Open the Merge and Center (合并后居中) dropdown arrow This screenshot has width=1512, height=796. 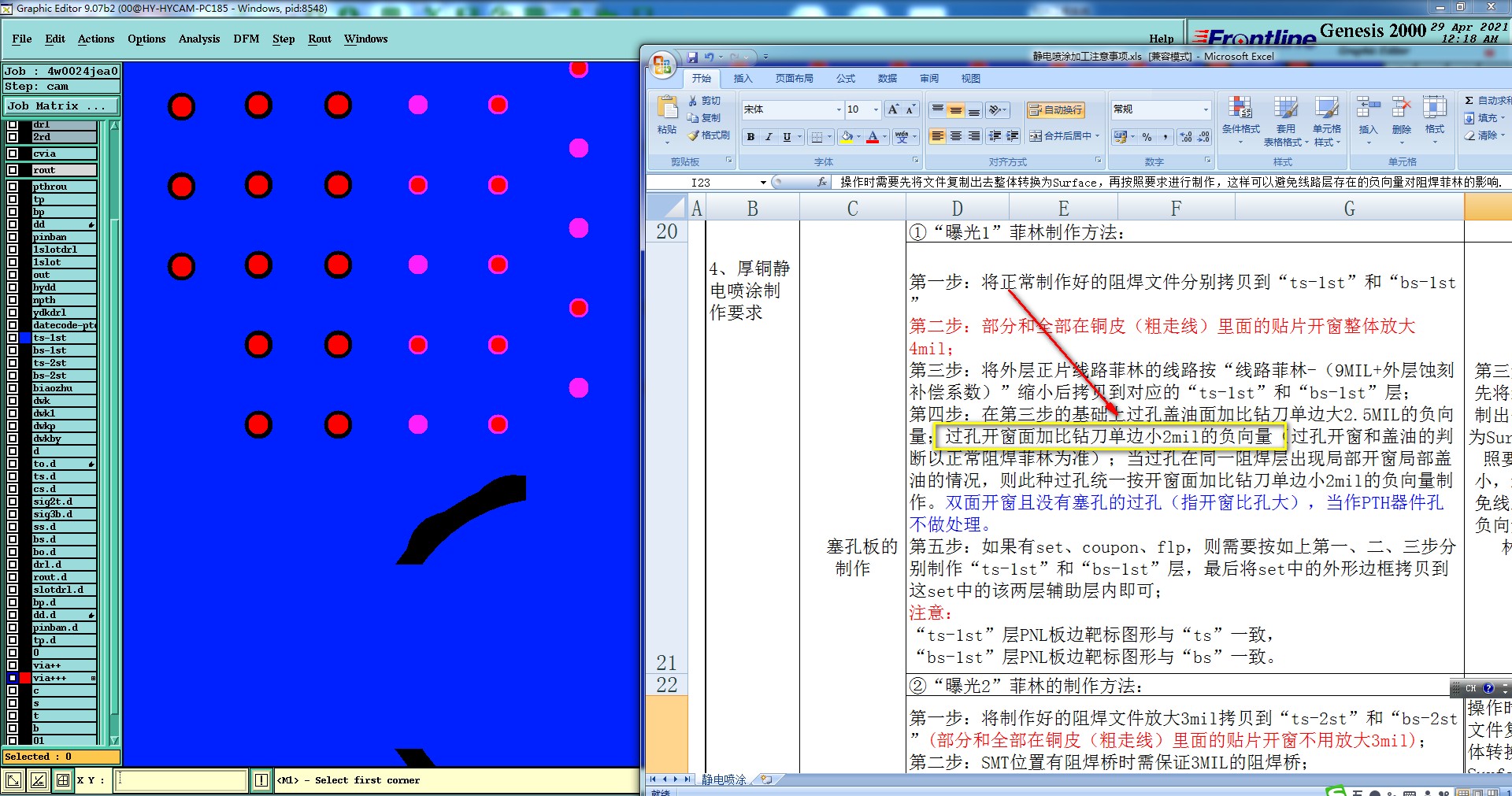(x=1096, y=136)
